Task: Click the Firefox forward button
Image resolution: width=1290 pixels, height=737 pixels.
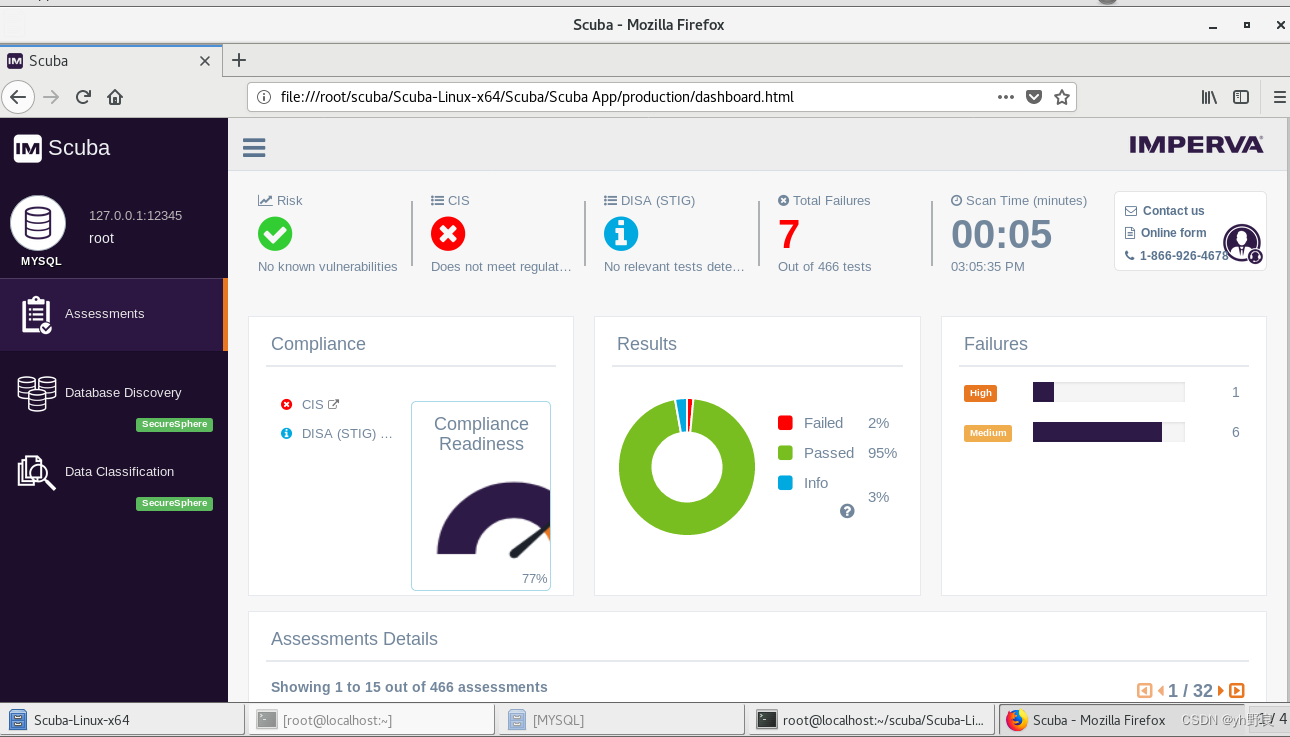Action: (52, 97)
